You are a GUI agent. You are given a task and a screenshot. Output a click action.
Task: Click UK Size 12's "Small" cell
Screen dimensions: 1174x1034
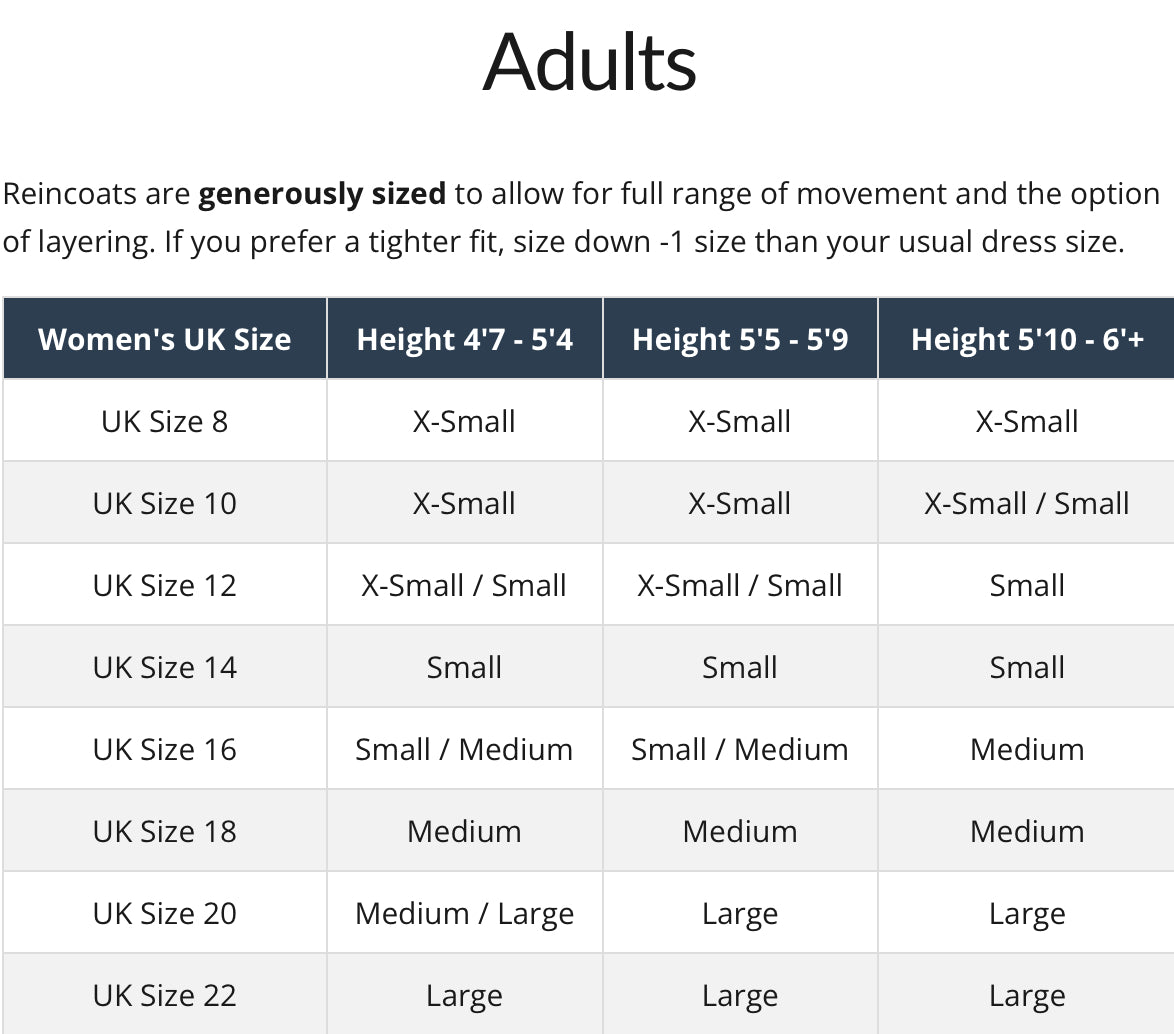1027,585
